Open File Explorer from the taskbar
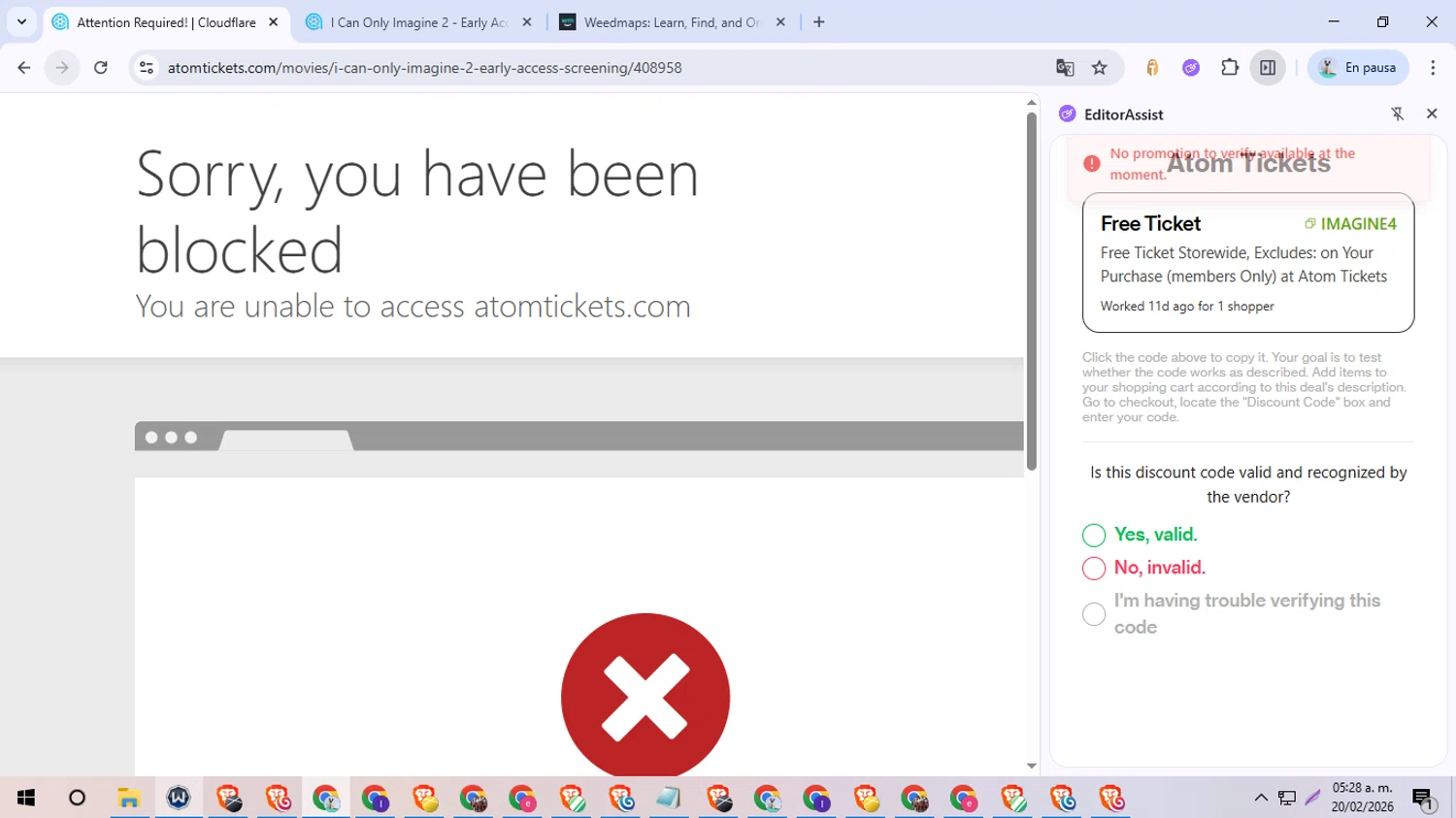This screenshot has height=818, width=1456. (x=129, y=798)
